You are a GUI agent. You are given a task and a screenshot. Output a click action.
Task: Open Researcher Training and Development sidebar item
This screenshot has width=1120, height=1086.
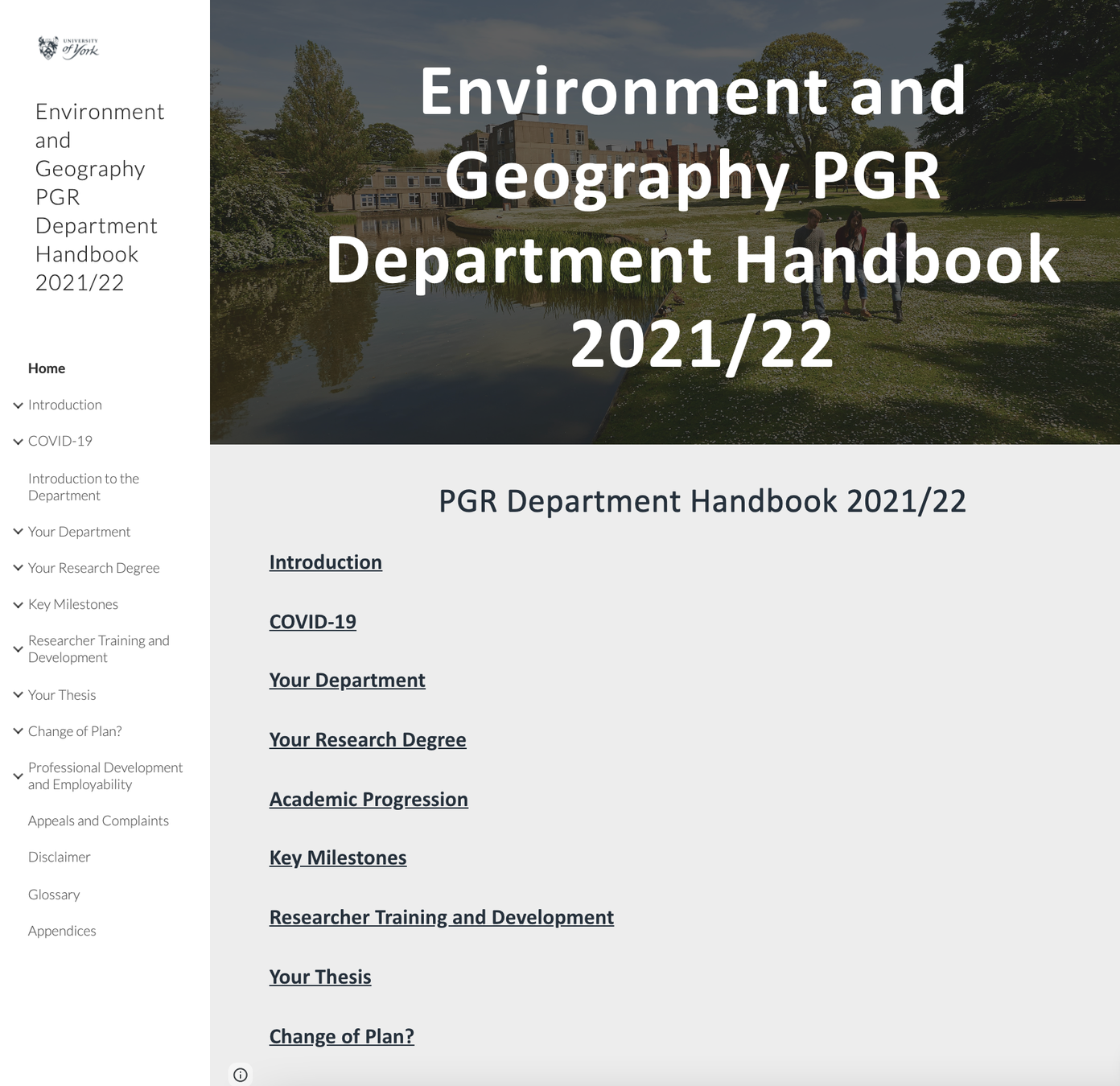[x=99, y=649]
